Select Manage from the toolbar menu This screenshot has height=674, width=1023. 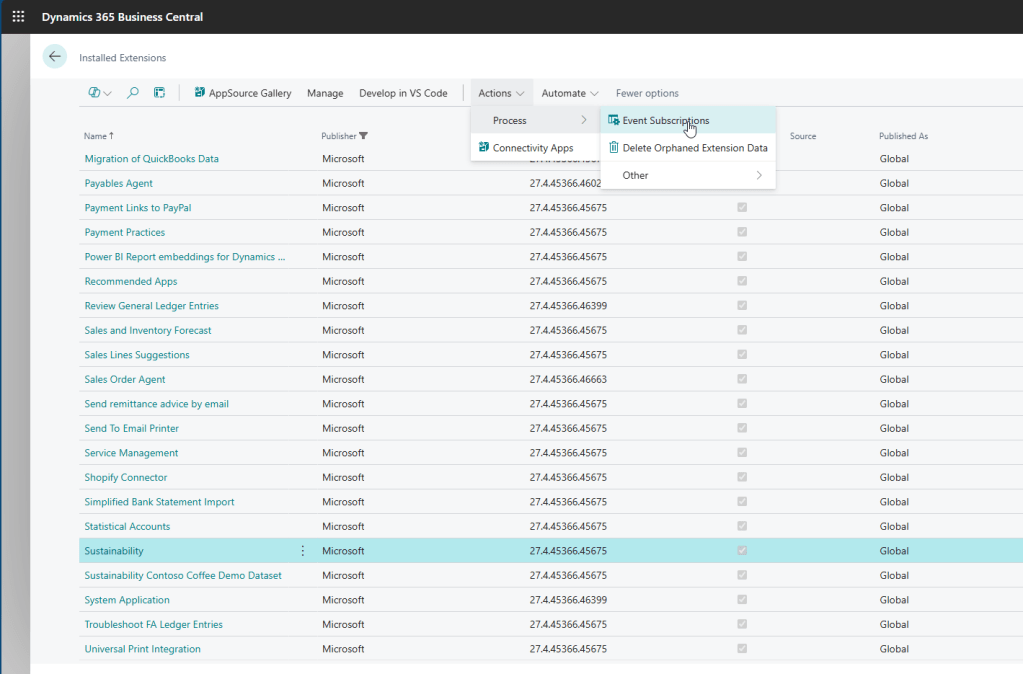point(325,92)
